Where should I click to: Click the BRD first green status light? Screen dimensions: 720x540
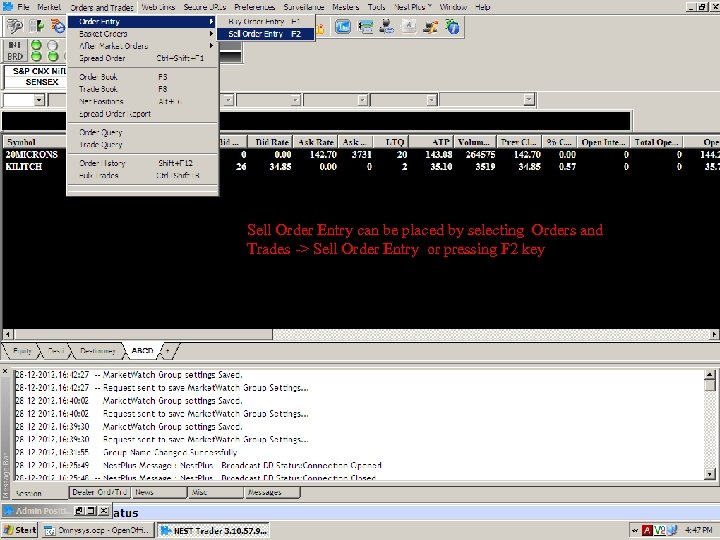pyautogui.click(x=36, y=56)
